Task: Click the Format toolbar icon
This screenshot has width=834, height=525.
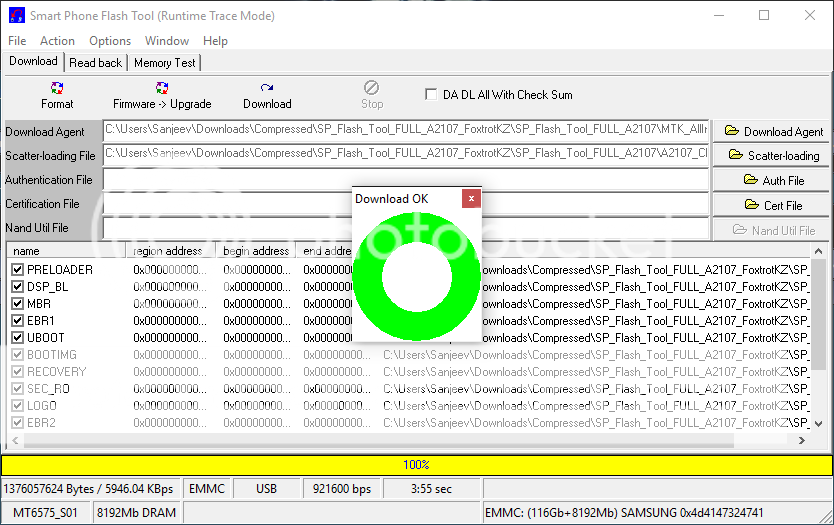Action: 57,89
